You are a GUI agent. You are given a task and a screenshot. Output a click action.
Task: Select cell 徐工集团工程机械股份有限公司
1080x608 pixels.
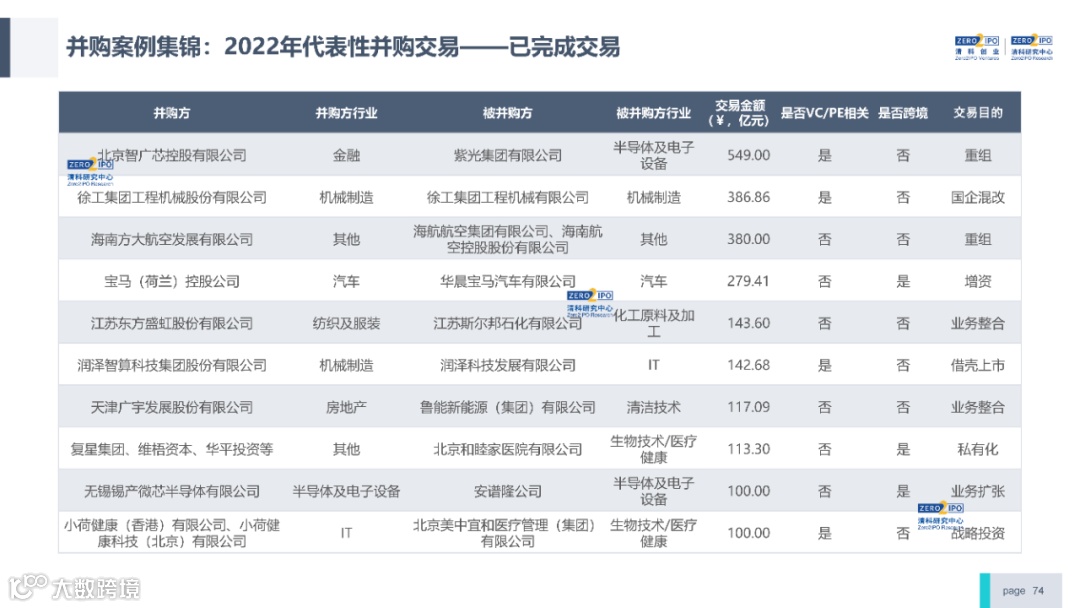[x=172, y=197]
